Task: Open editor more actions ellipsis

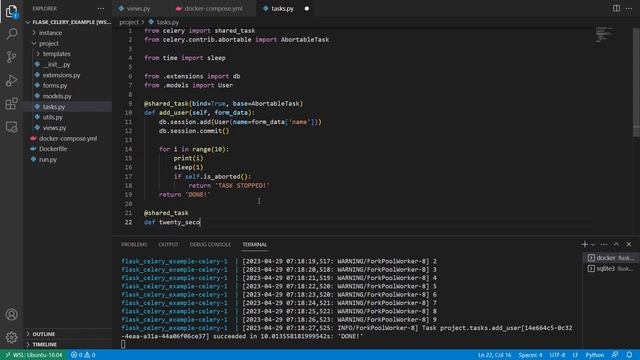Action: click(x=629, y=9)
